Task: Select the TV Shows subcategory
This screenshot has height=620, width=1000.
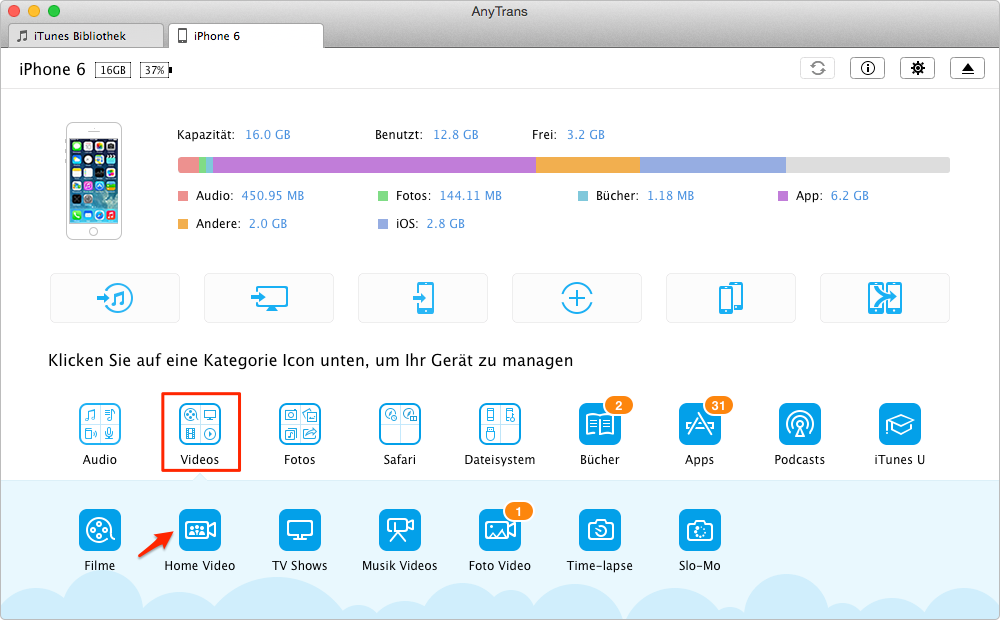Action: (300, 530)
